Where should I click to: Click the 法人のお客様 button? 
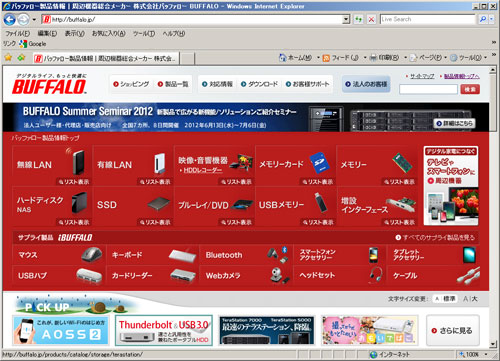366,84
